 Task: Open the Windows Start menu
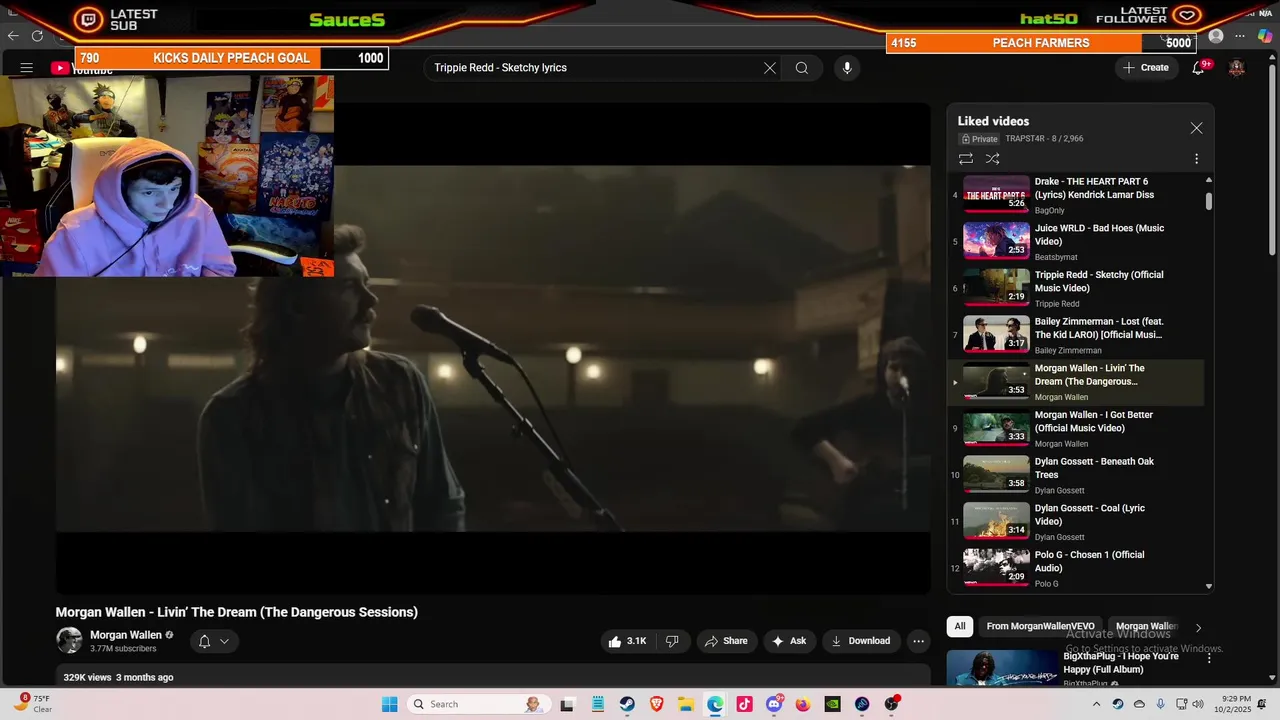coord(389,704)
